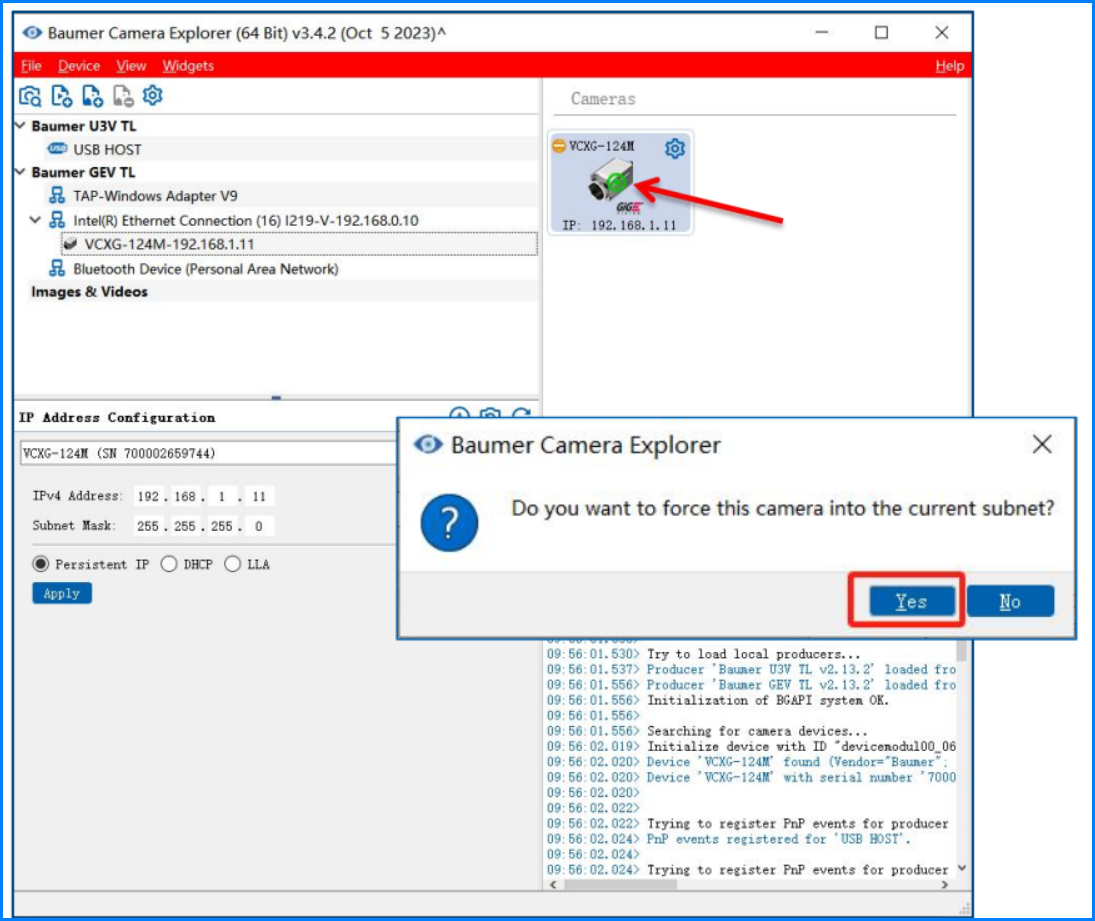
Task: Click the IPv4 second octet field 168
Action: pyautogui.click(x=185, y=496)
